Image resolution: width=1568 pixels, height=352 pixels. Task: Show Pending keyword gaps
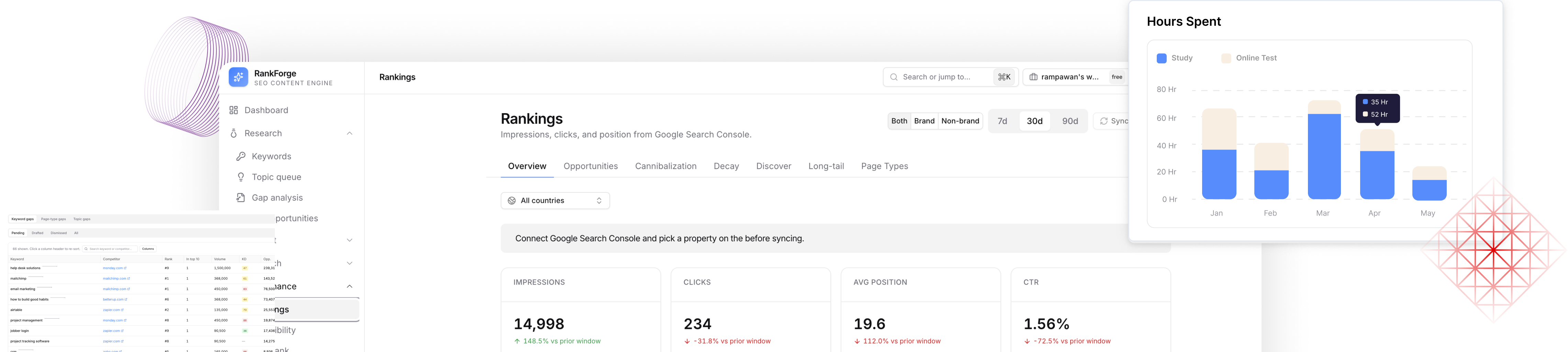click(18, 233)
